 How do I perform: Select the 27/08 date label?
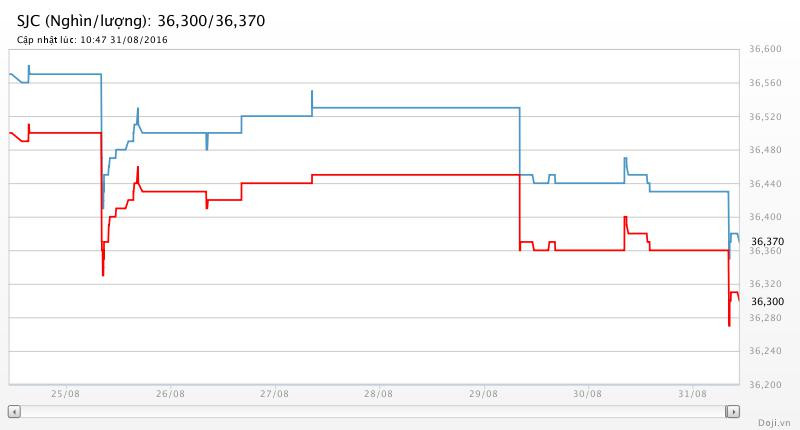[x=274, y=394]
